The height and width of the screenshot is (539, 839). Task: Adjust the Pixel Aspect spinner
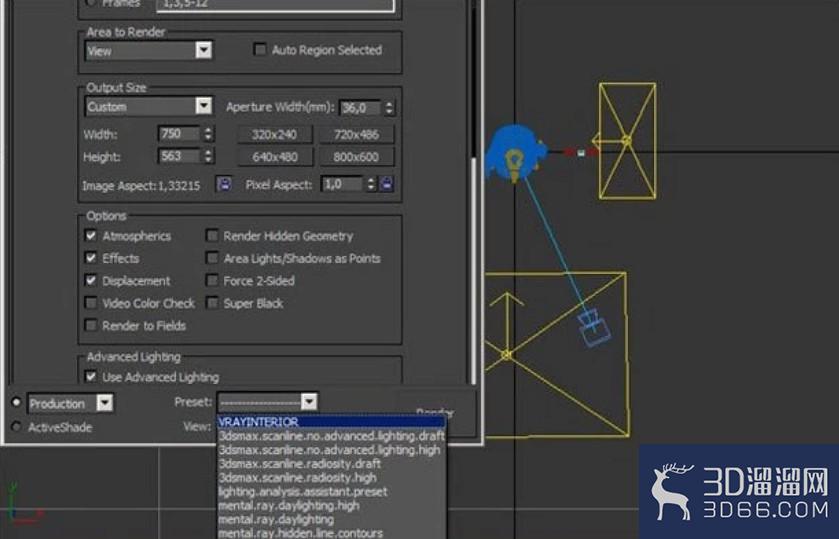pos(371,184)
